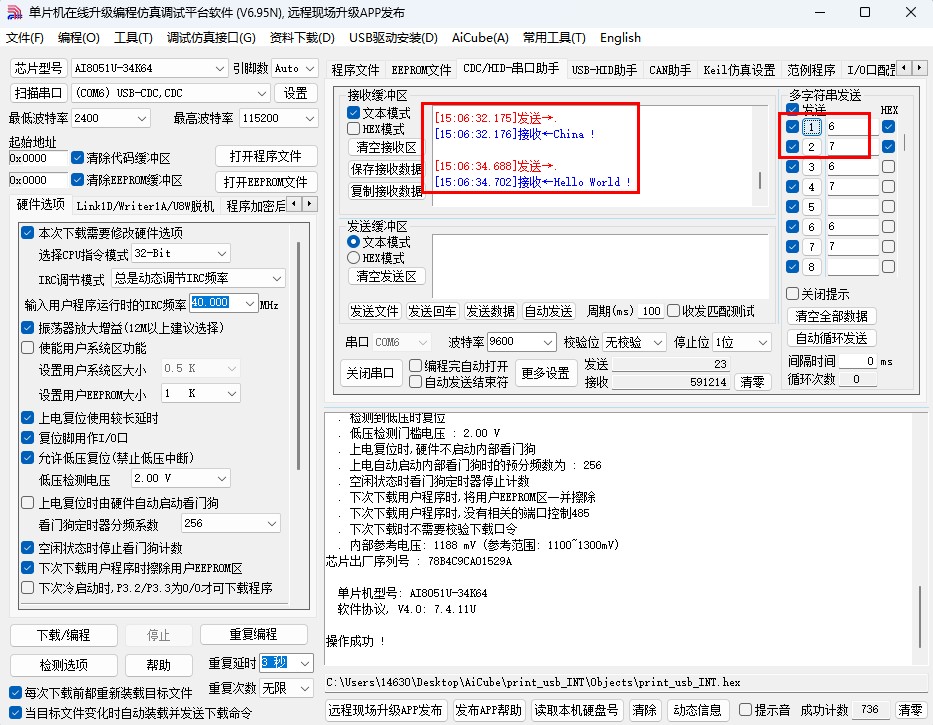Open the 文件(F) menu
This screenshot has width=933, height=725.
pyautogui.click(x=25, y=38)
